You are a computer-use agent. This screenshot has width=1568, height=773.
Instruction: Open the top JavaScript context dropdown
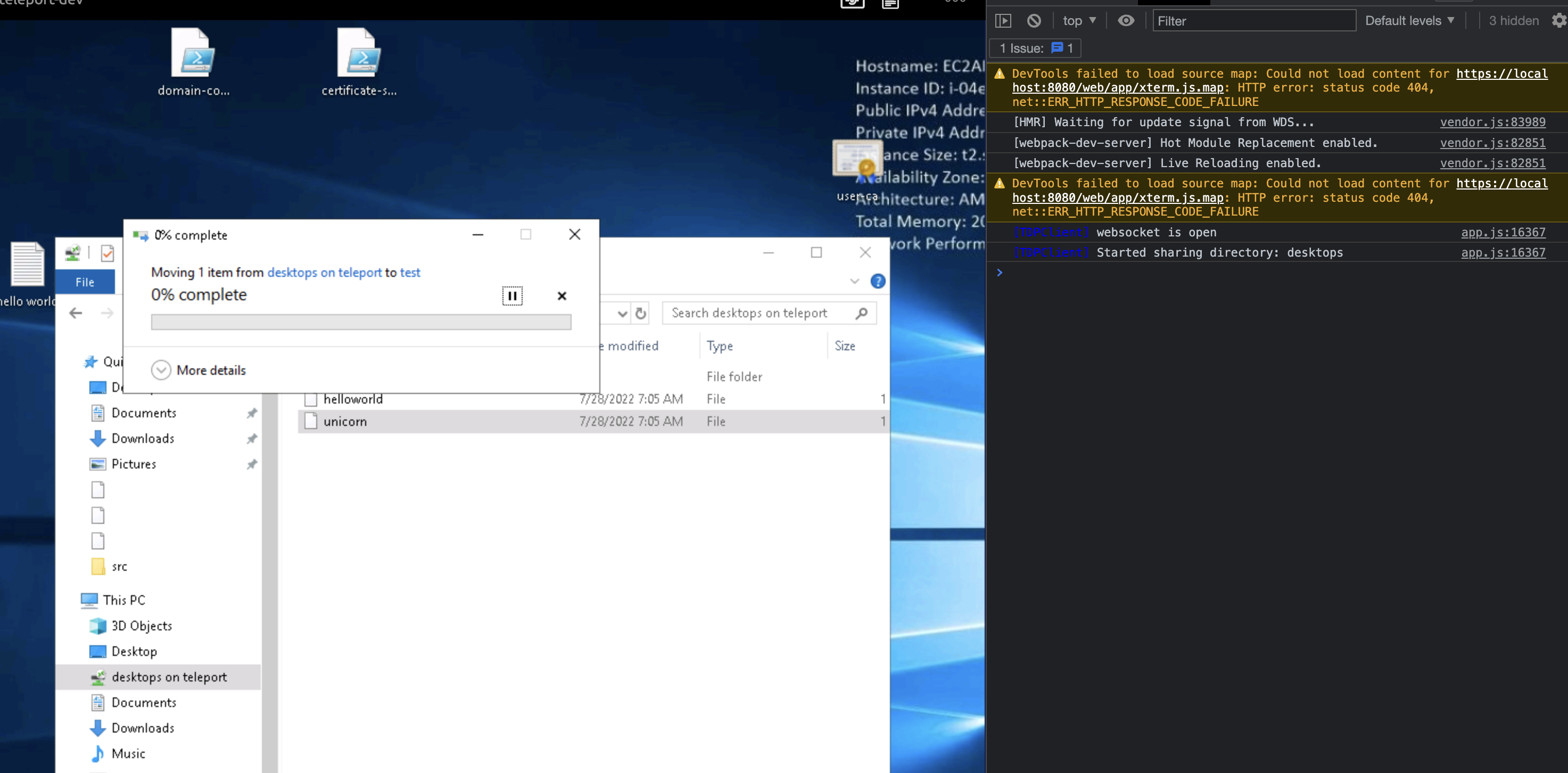click(1079, 21)
